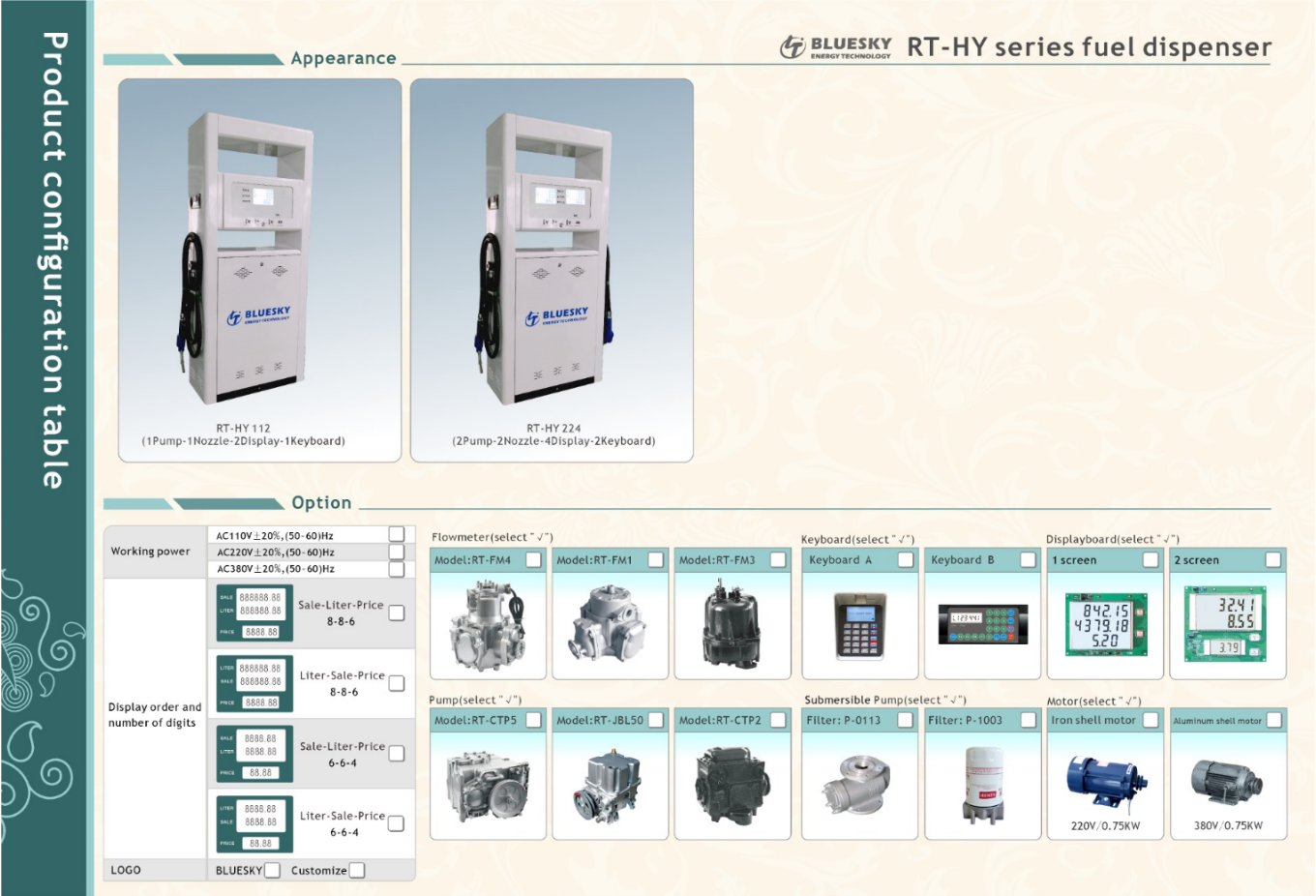1316x896 pixels.
Task: Click the 'RT-HY 224' caption text
Action: click(x=553, y=428)
